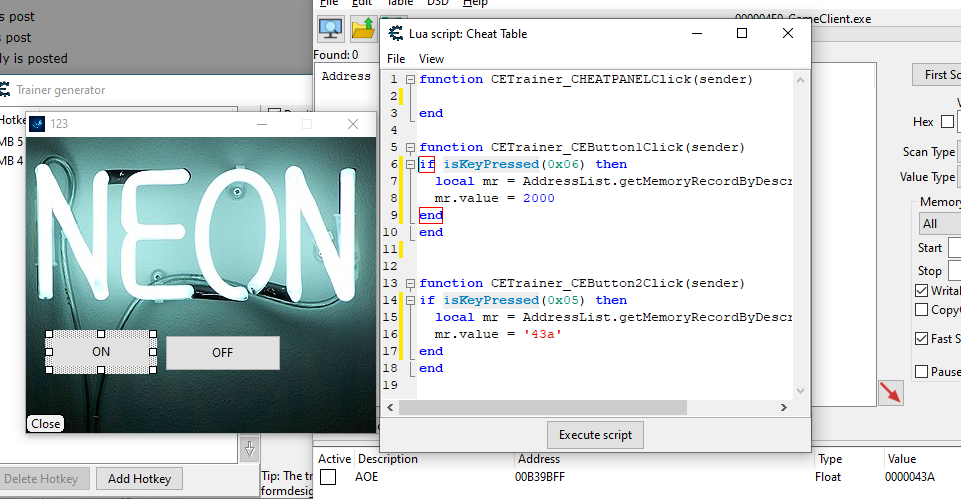Collapse the CEButton1Click function fold marker
Screen dimensions: 961x499
coord(411,147)
